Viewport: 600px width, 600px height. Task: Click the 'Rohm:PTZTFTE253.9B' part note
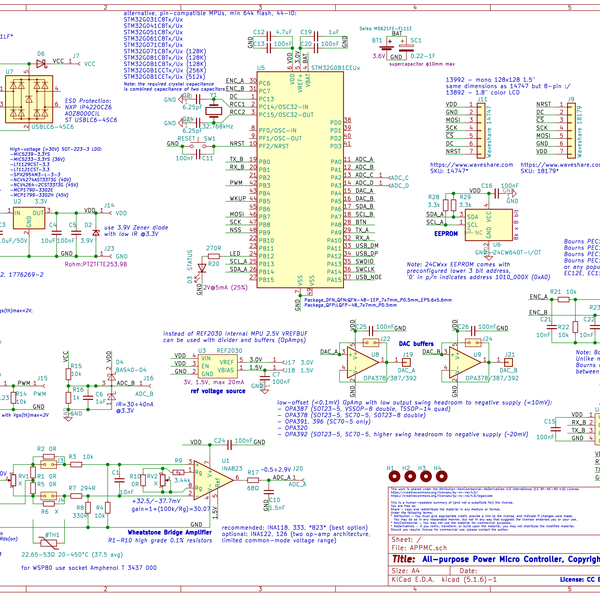[x=95, y=264]
